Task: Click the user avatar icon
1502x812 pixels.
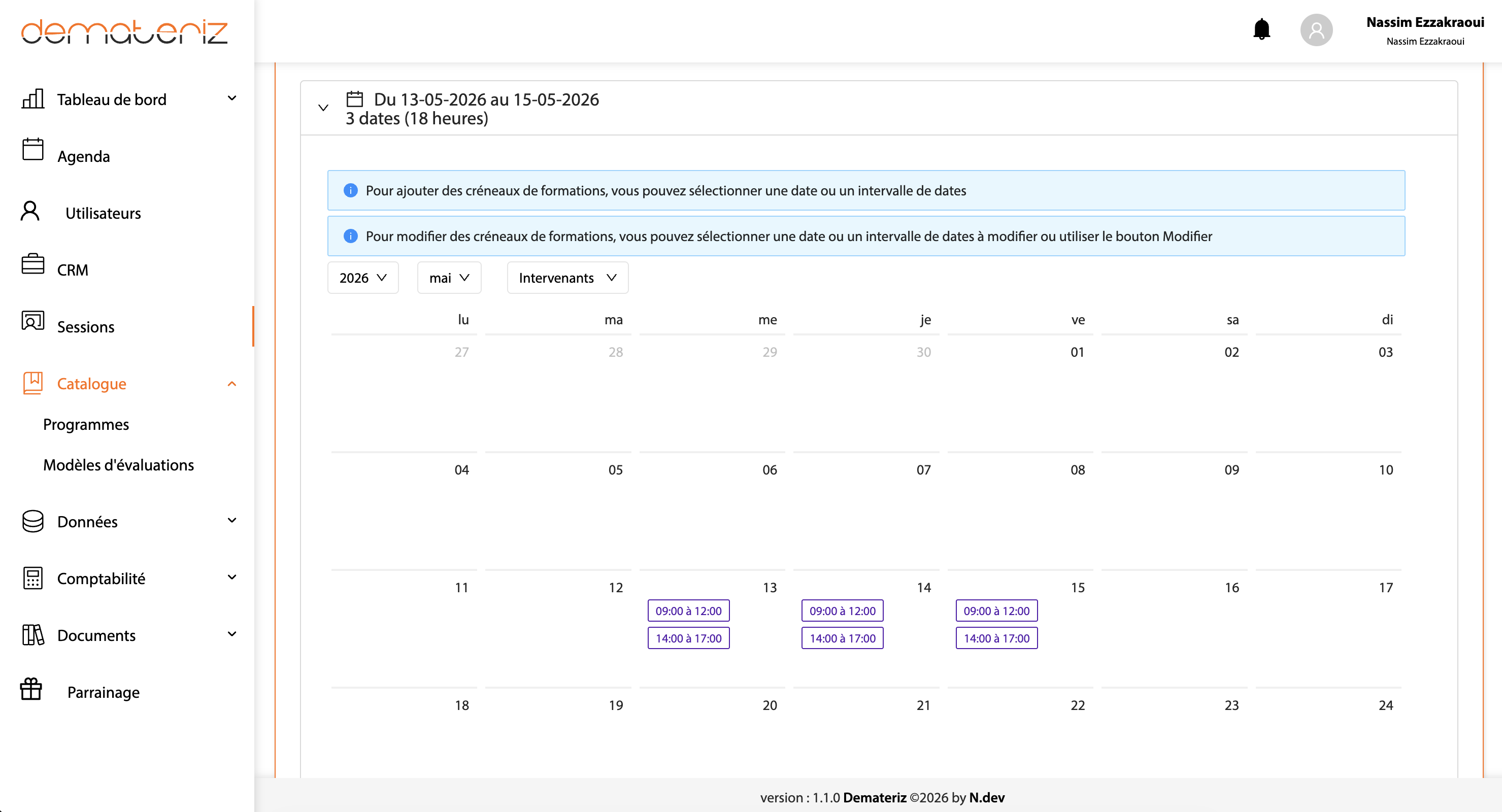Action: 1316,30
